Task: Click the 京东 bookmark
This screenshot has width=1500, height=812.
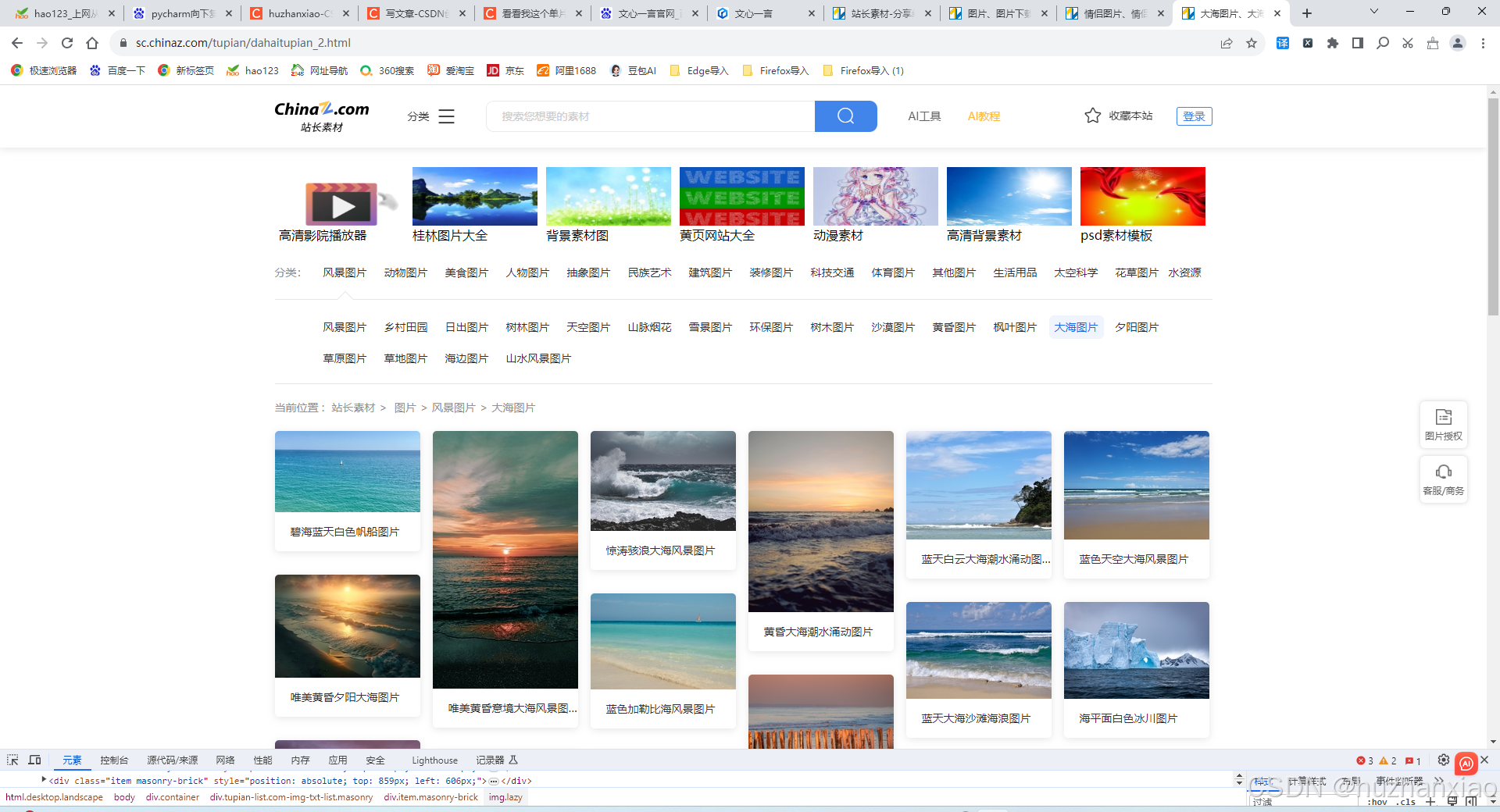Action: 505,70
